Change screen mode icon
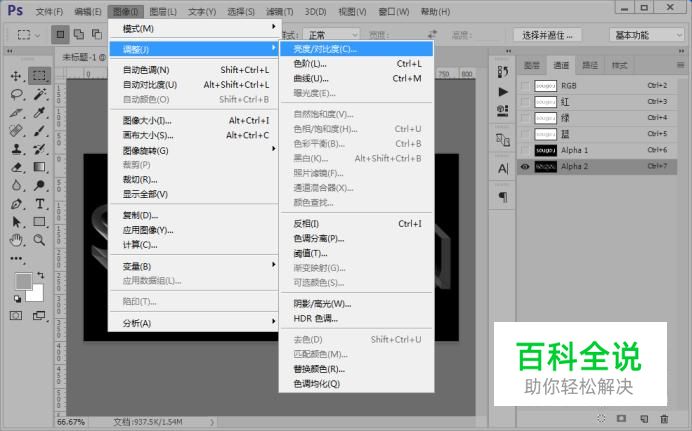The height and width of the screenshot is (431, 692). click(39, 315)
